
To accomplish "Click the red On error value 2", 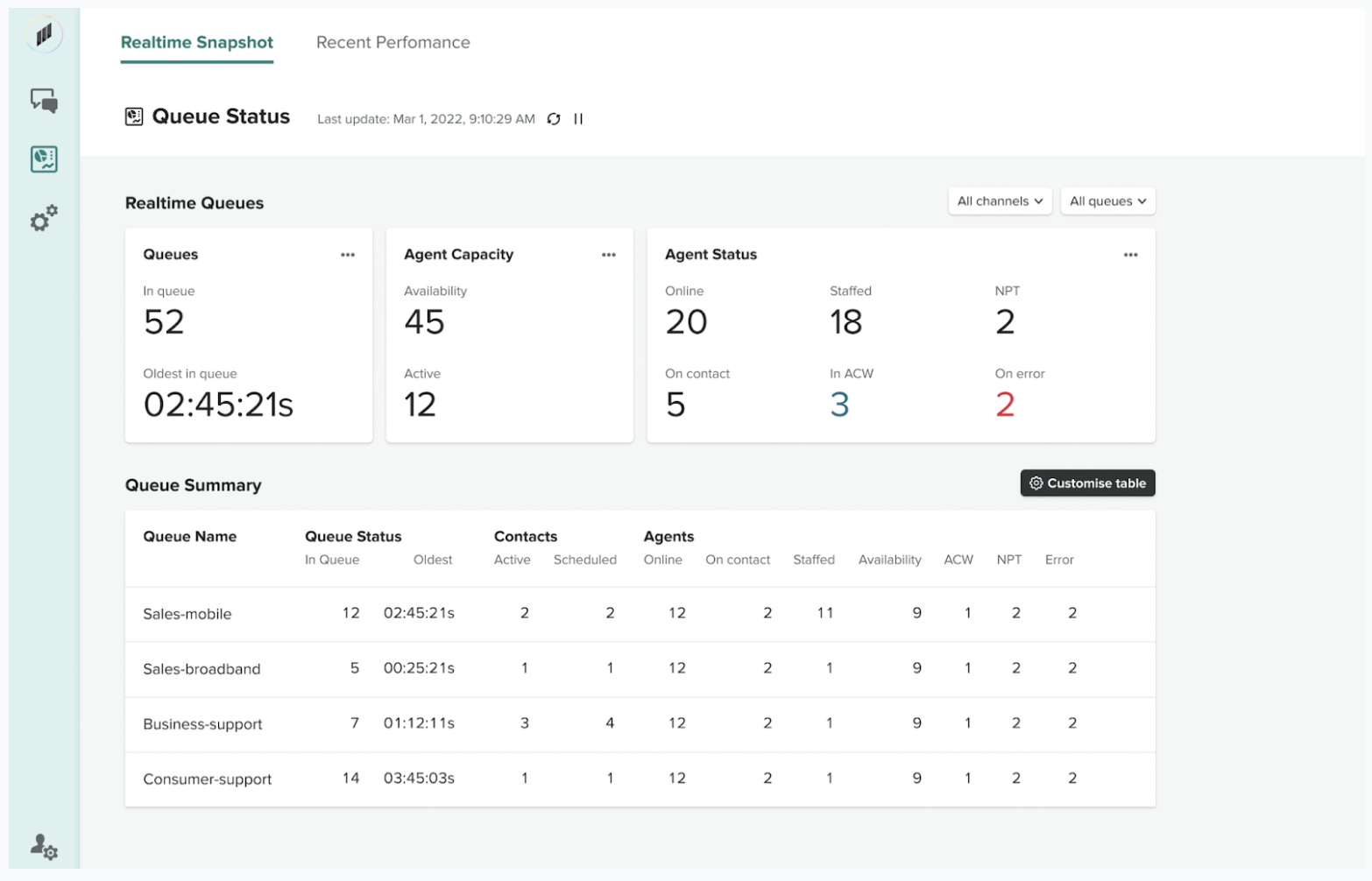I will tap(1005, 405).
